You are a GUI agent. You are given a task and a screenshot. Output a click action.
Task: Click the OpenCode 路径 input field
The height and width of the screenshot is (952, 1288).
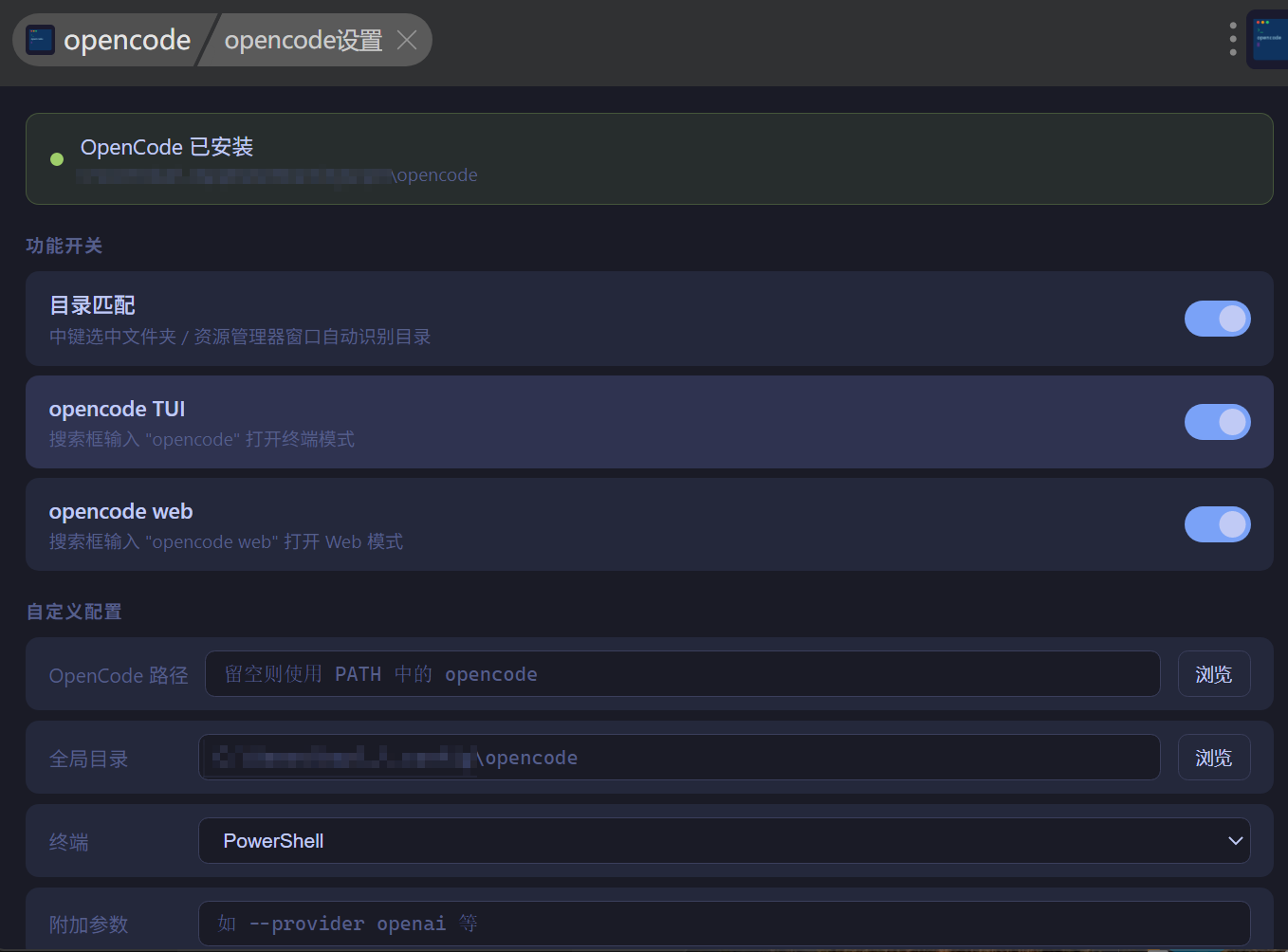click(683, 674)
